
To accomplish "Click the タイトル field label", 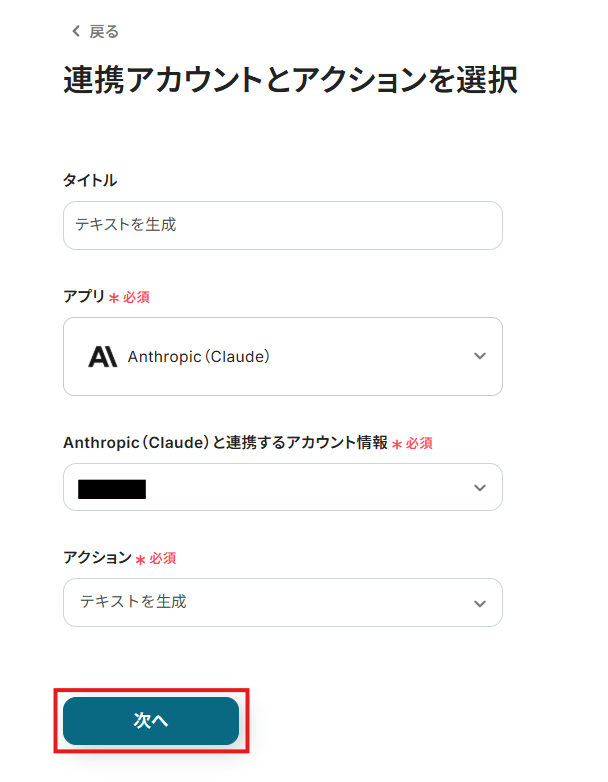I will (90, 181).
